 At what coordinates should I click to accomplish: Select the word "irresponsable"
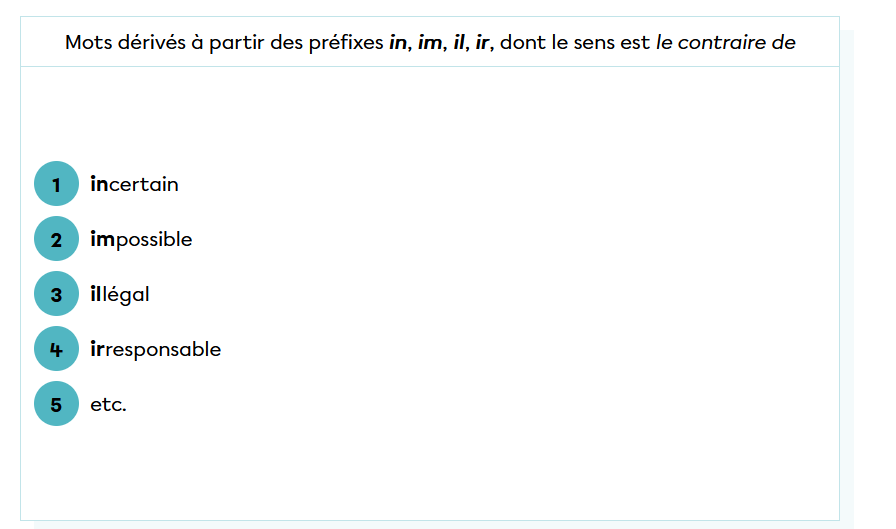[x=156, y=349]
